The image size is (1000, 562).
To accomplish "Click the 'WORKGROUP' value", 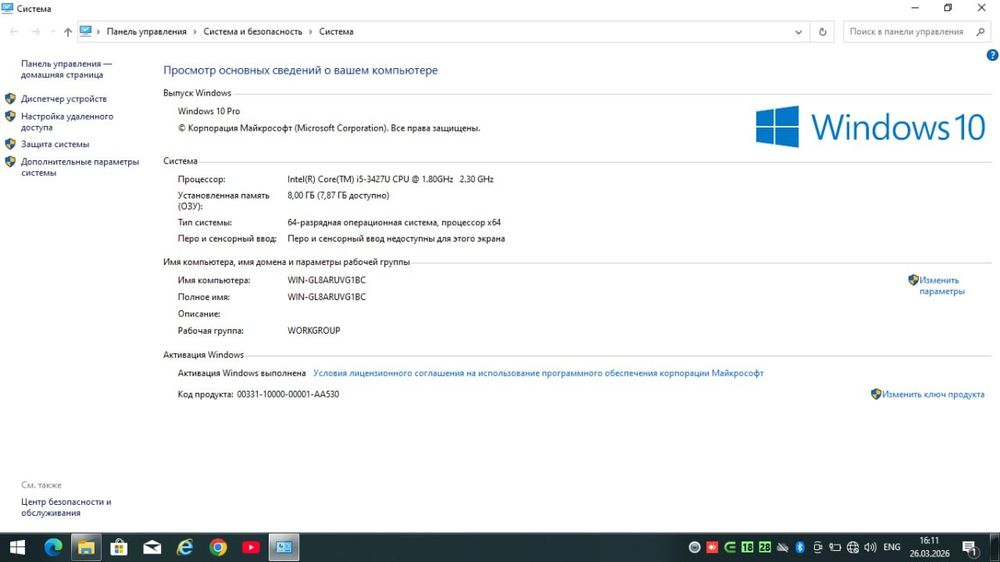I will pyautogui.click(x=314, y=330).
